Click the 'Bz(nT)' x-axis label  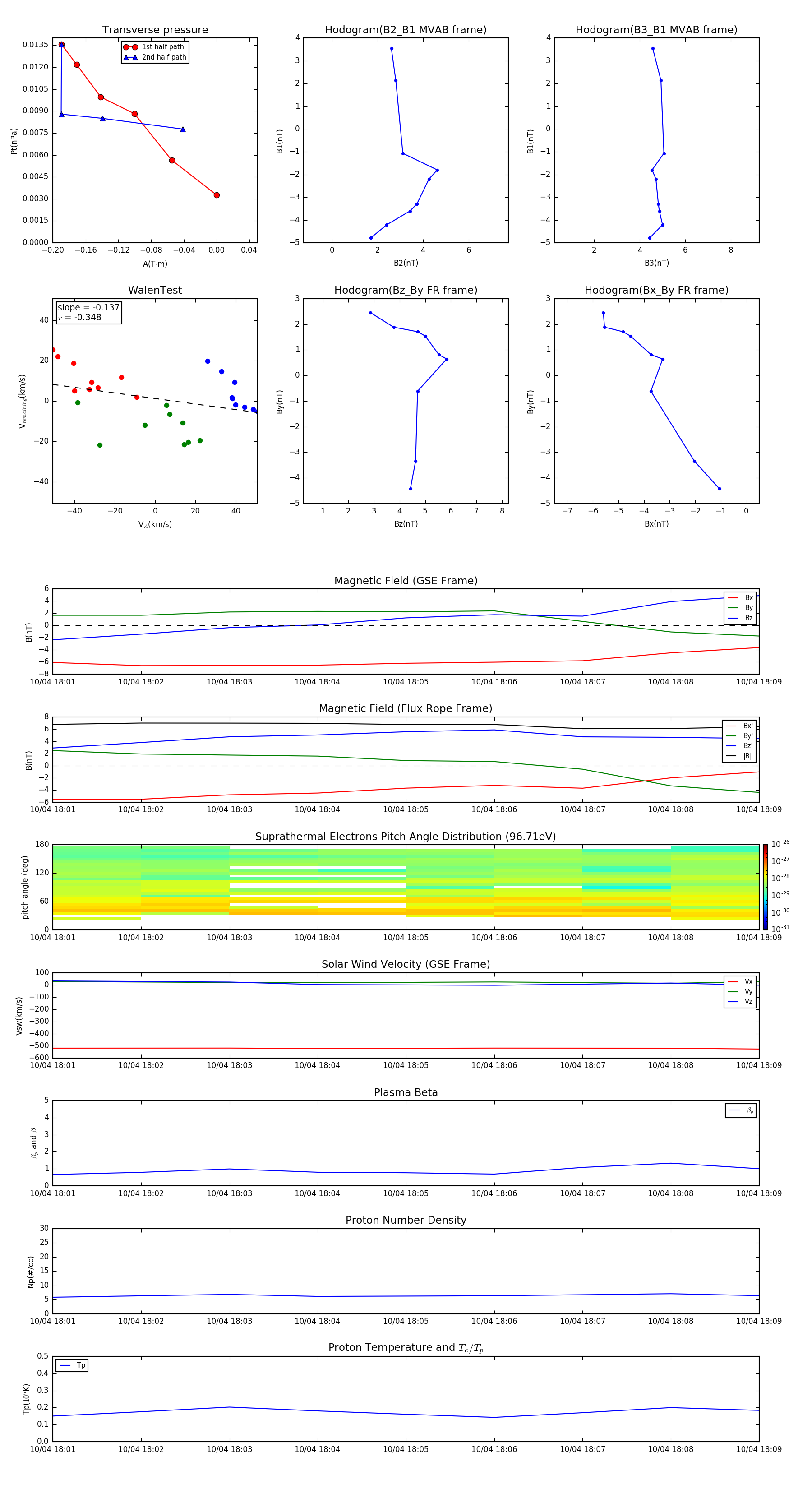point(406,524)
